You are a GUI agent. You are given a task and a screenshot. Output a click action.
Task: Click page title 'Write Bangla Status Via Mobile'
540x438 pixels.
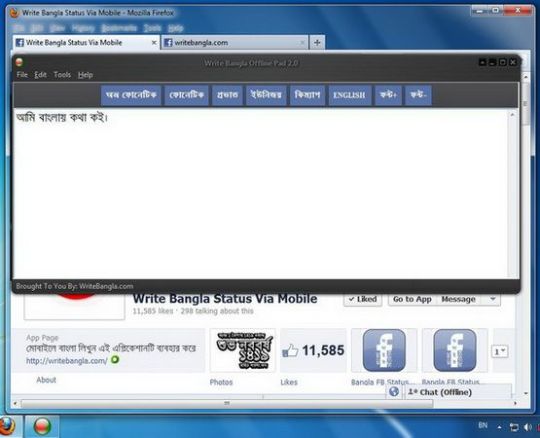[x=225, y=299]
